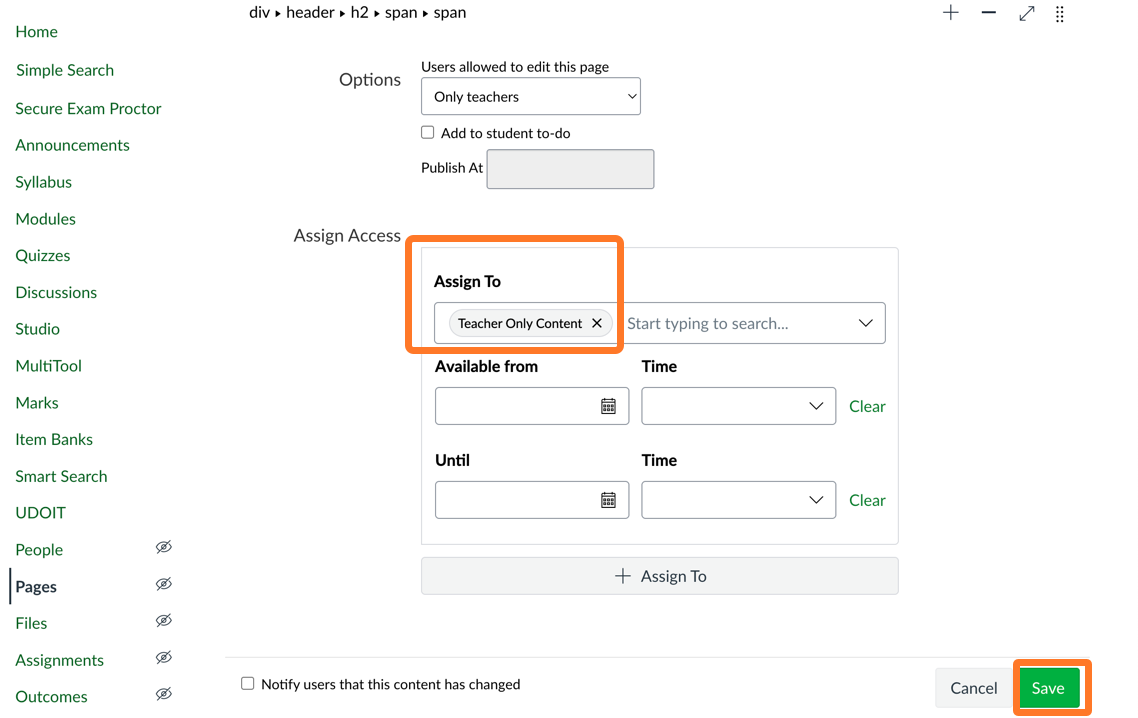Open the fullscreen expand icon top right

click(1025, 13)
